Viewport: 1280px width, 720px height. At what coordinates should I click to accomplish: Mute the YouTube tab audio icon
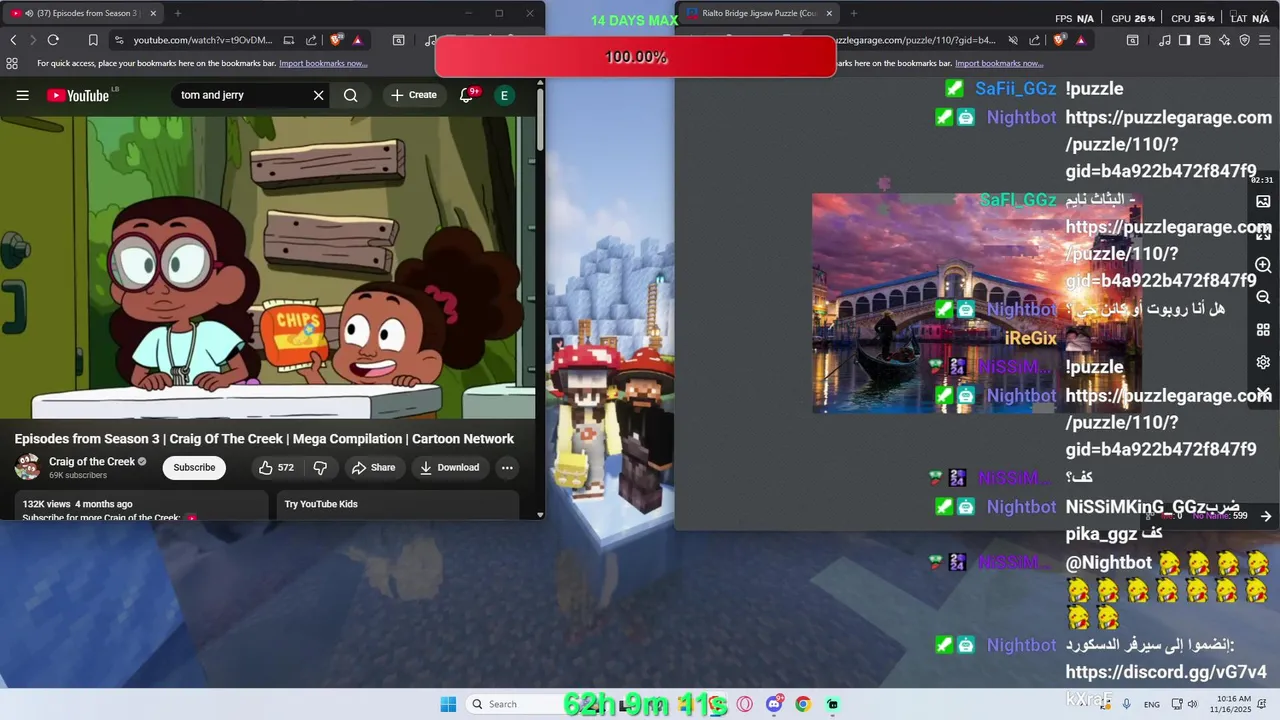[x=28, y=13]
